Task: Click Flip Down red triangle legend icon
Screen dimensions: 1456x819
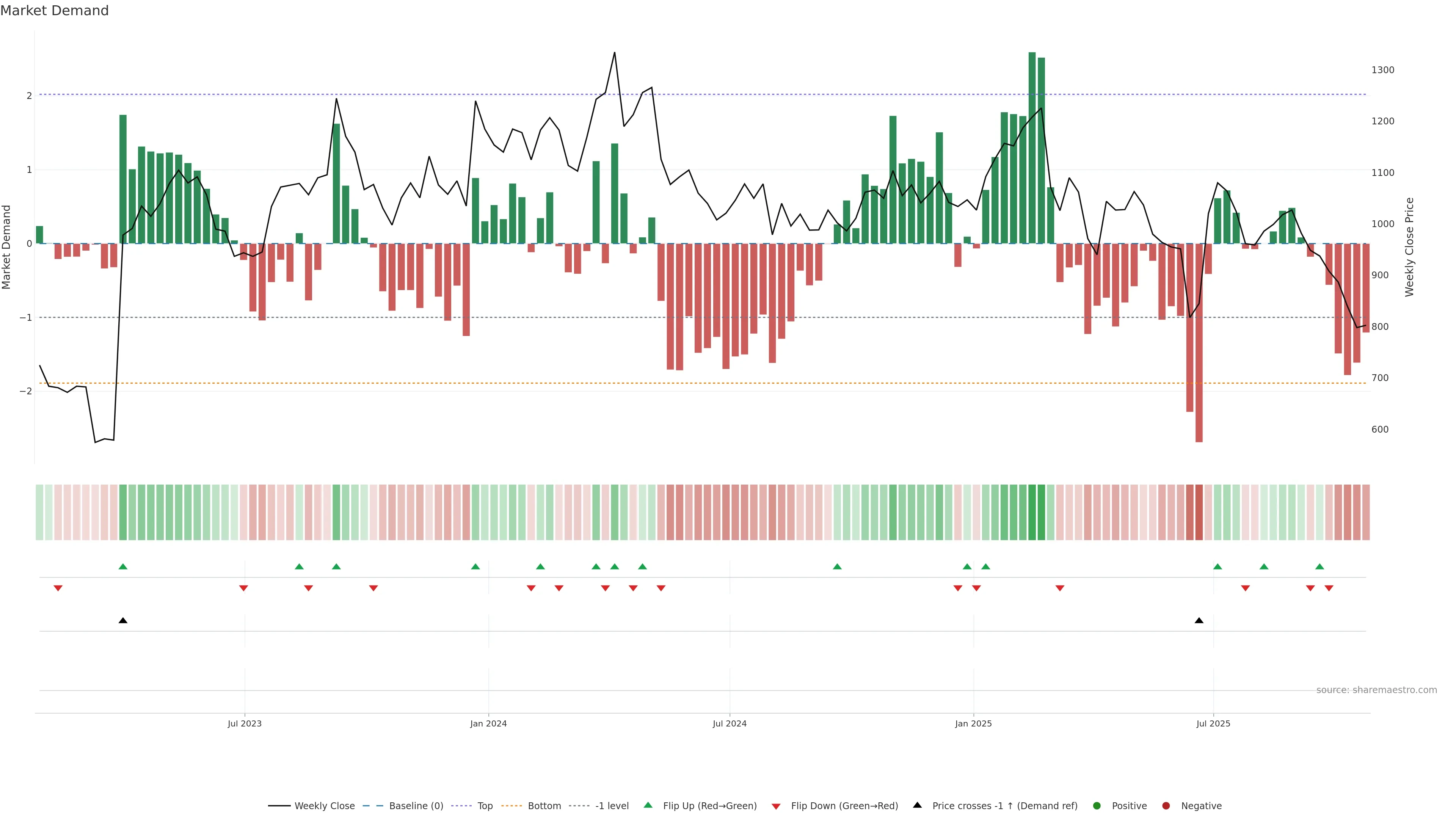Action: tap(776, 806)
